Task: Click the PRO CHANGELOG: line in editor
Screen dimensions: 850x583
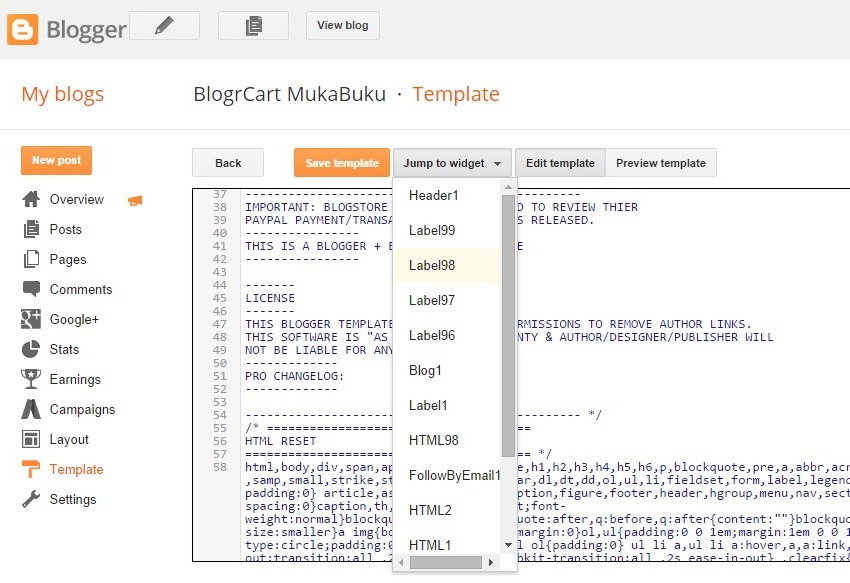Action: tap(294, 376)
